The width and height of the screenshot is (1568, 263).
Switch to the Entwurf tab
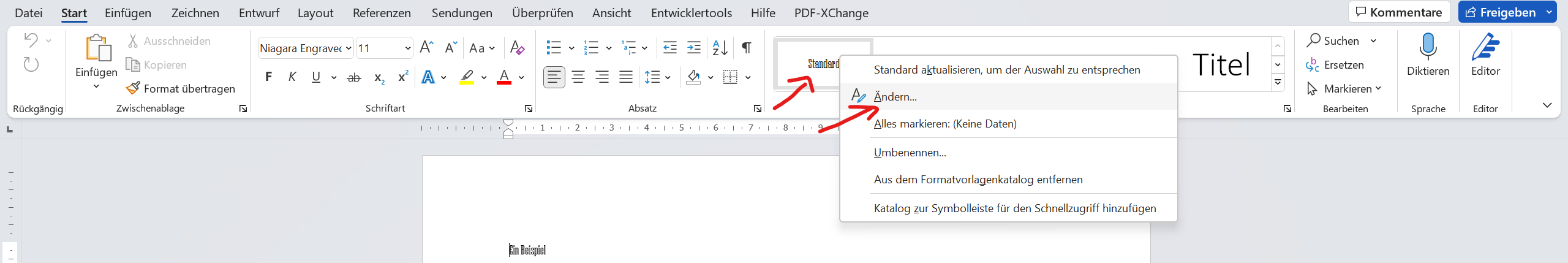259,13
